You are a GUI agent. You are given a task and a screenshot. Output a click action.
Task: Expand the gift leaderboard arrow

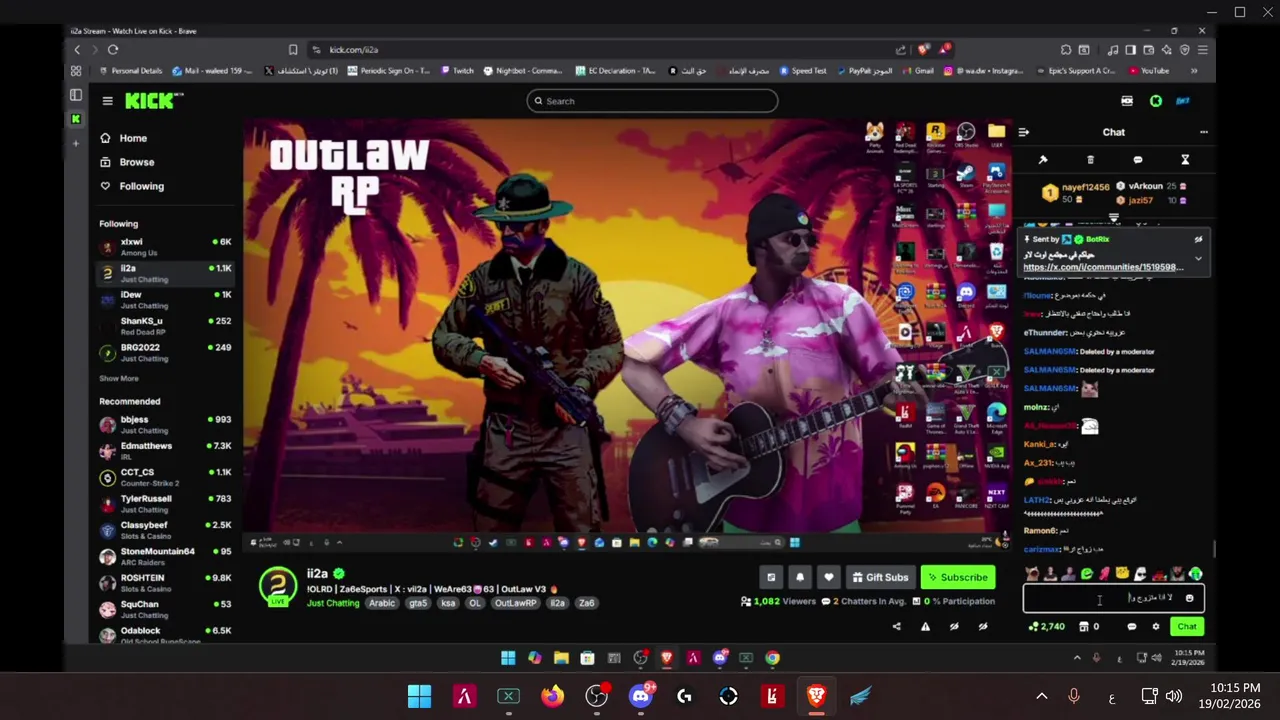[1113, 217]
